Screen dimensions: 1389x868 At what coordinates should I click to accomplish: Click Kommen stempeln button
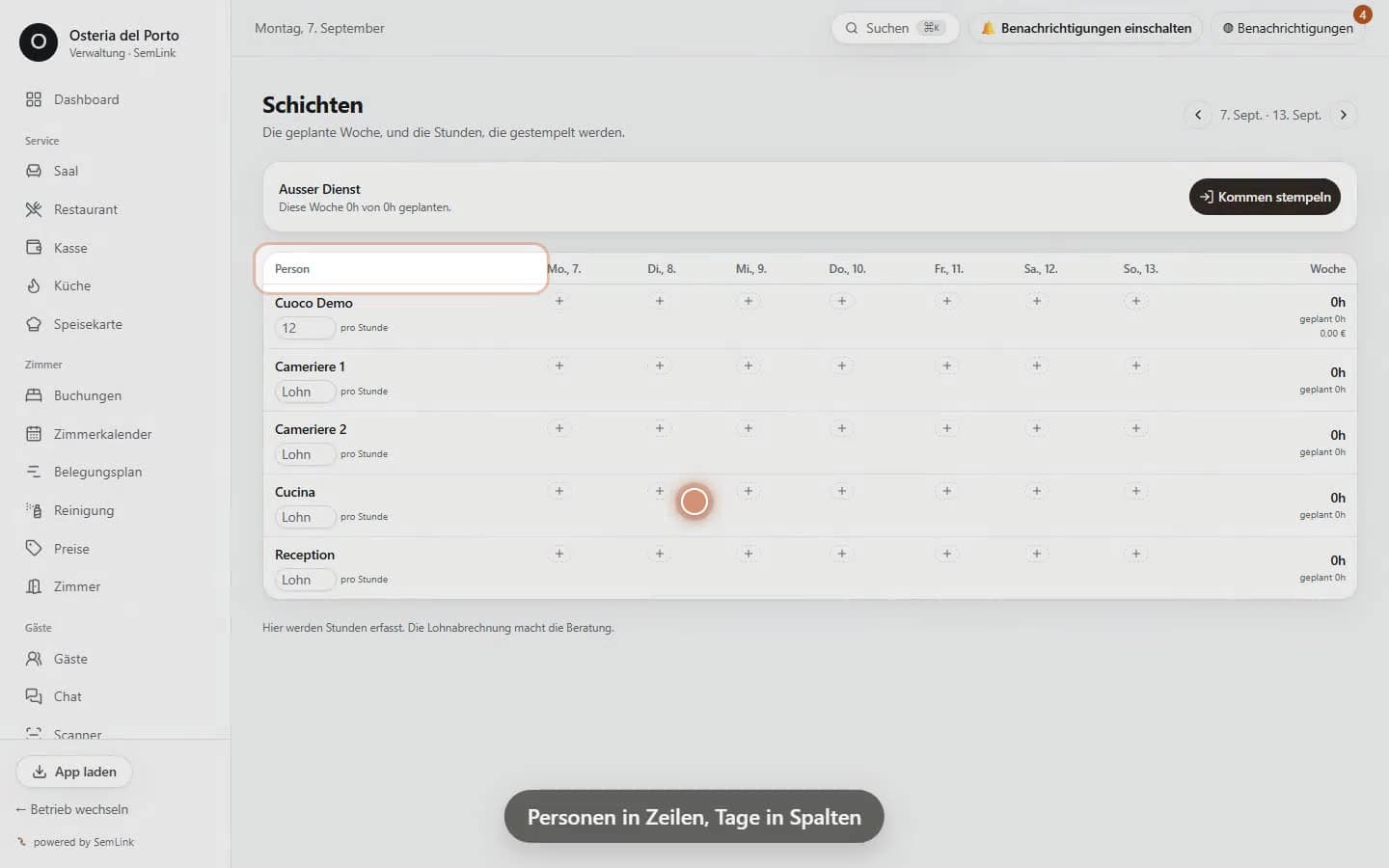click(x=1265, y=197)
